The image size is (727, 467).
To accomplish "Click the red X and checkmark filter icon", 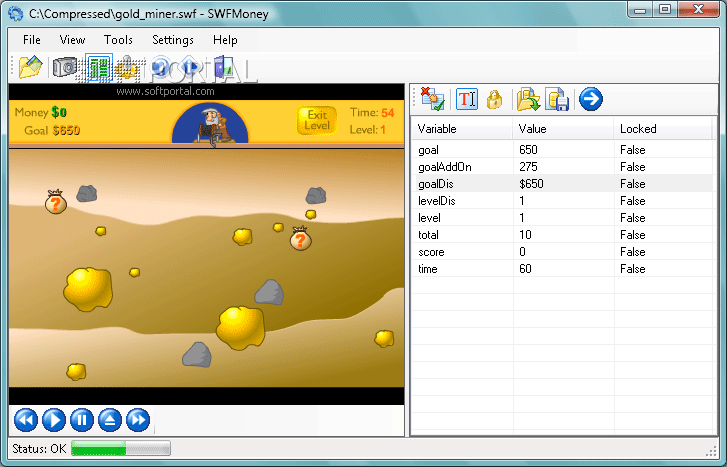I will click(x=432, y=99).
